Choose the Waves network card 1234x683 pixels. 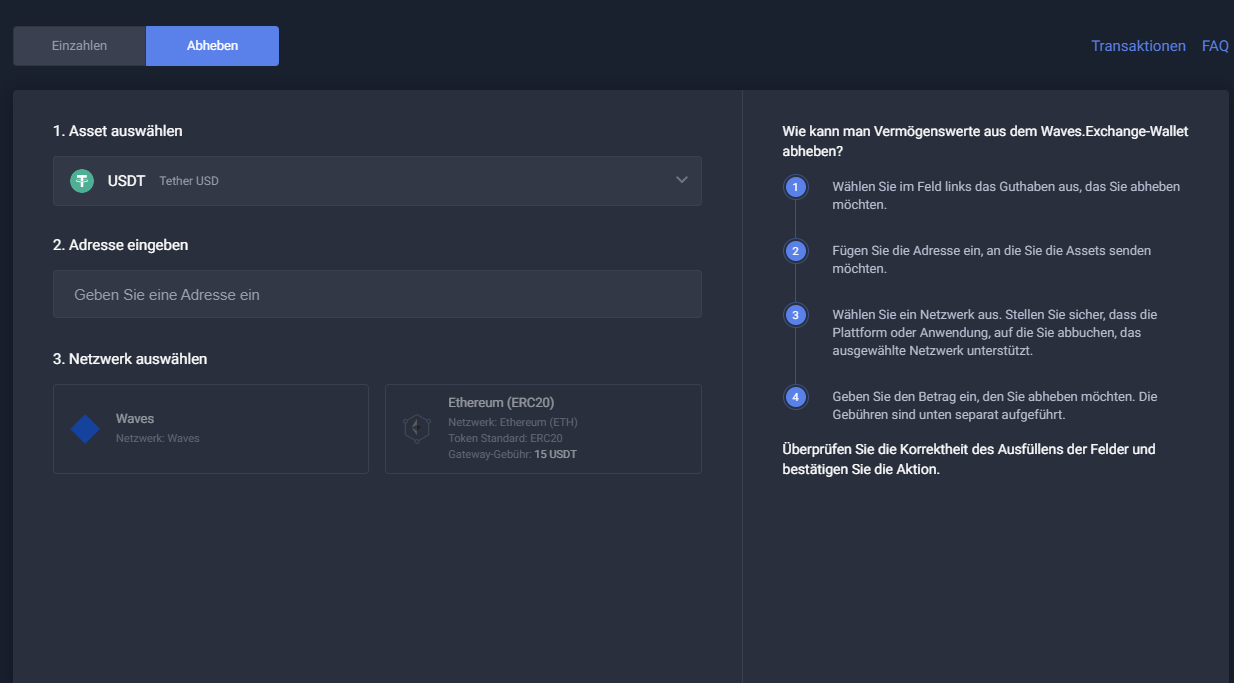211,429
